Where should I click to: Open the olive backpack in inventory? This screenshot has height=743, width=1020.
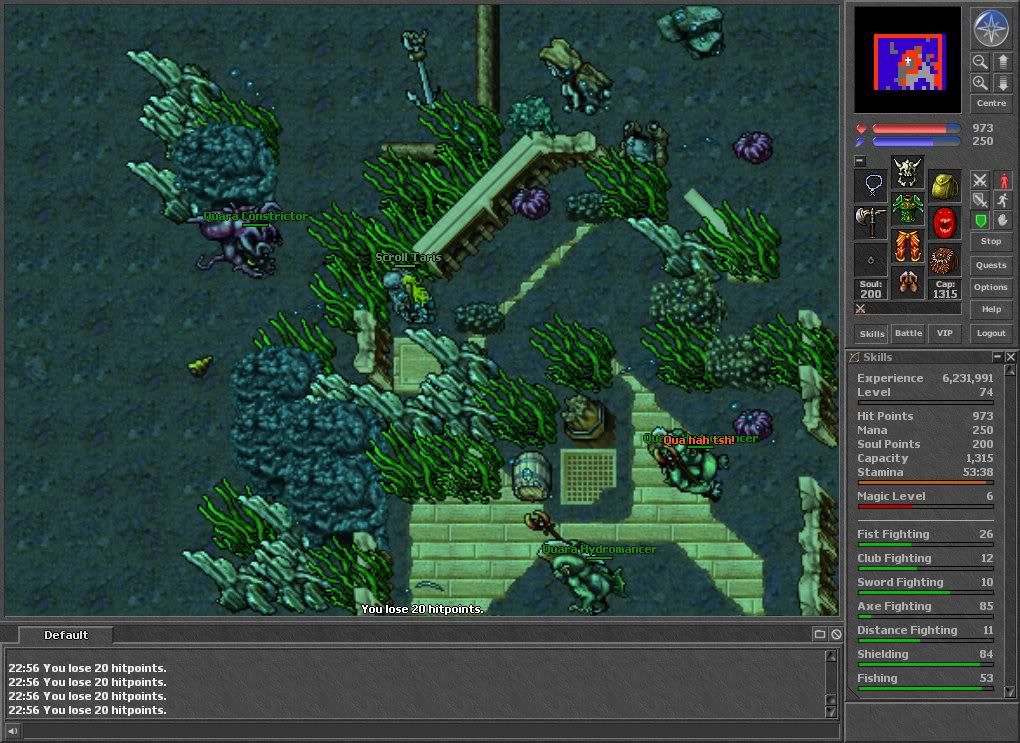point(945,186)
